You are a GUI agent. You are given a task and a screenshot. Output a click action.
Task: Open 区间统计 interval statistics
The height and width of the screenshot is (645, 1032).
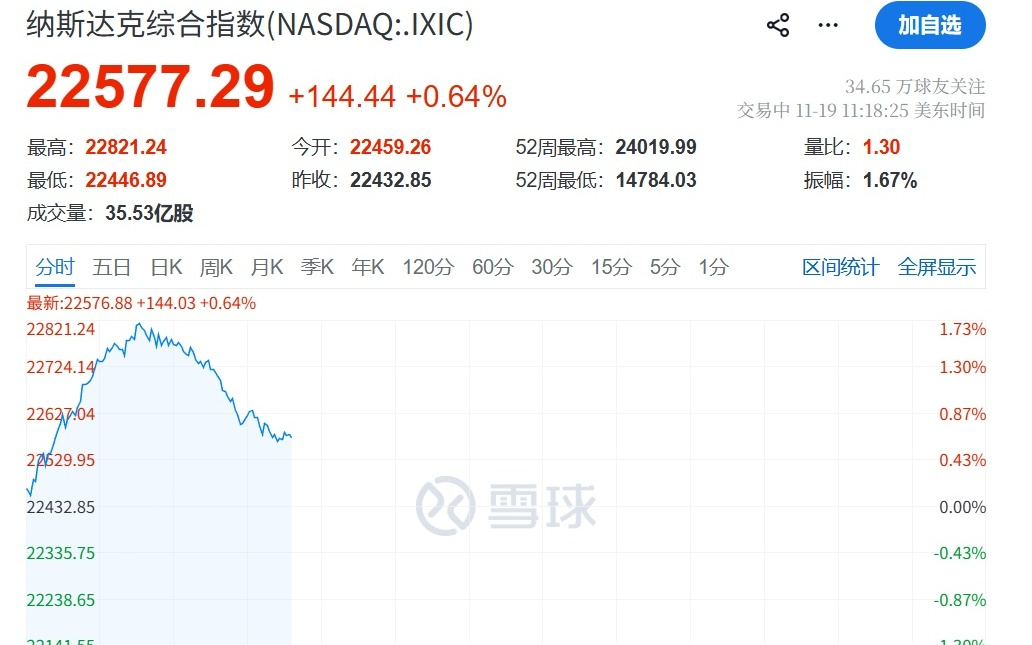point(841,267)
